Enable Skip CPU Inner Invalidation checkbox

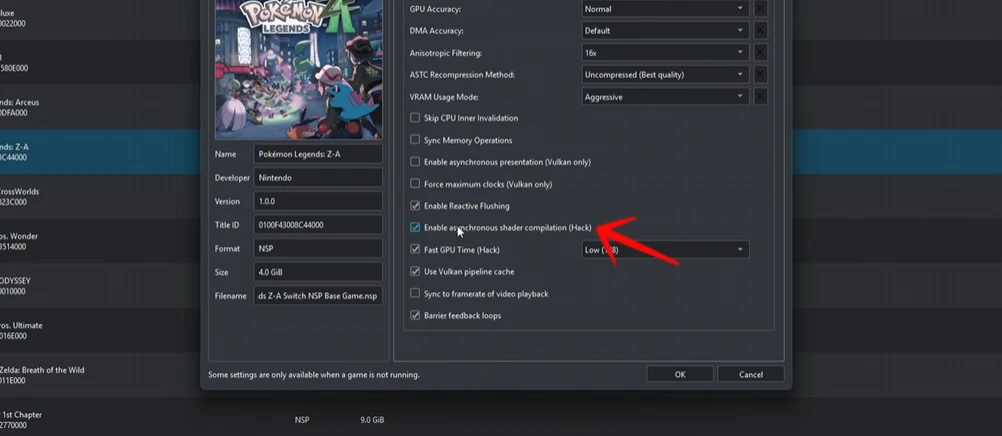[415, 118]
